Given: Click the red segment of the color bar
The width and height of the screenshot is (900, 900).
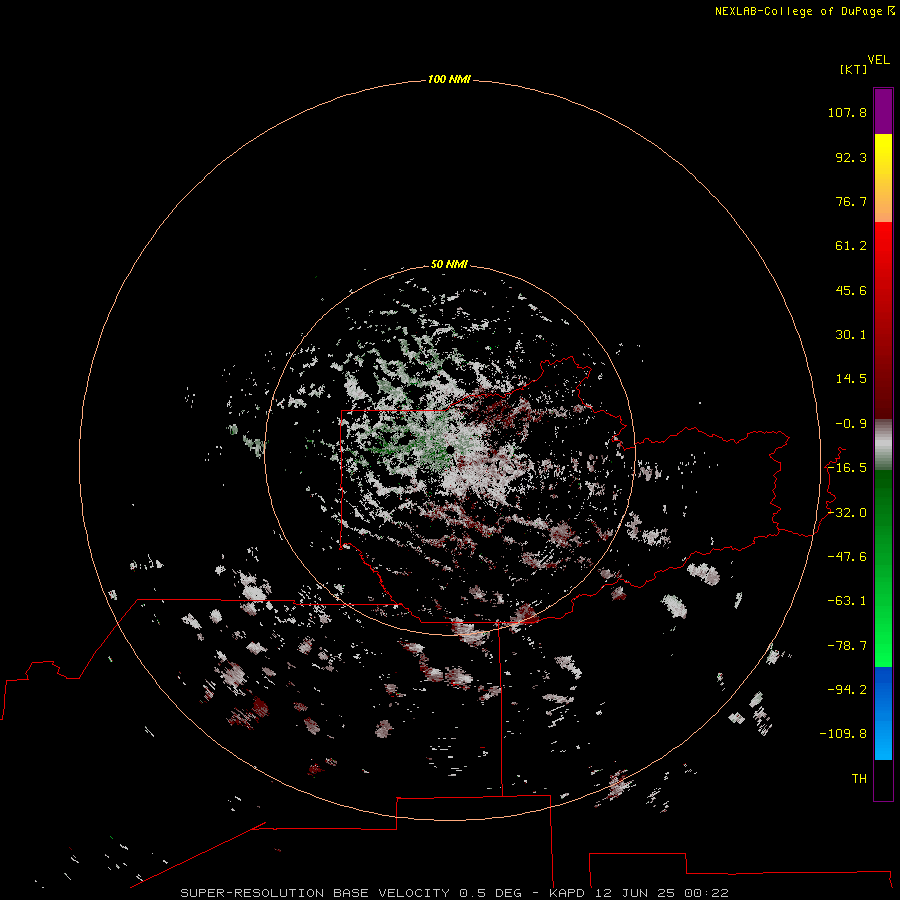Looking at the screenshot, I should coord(883,320).
